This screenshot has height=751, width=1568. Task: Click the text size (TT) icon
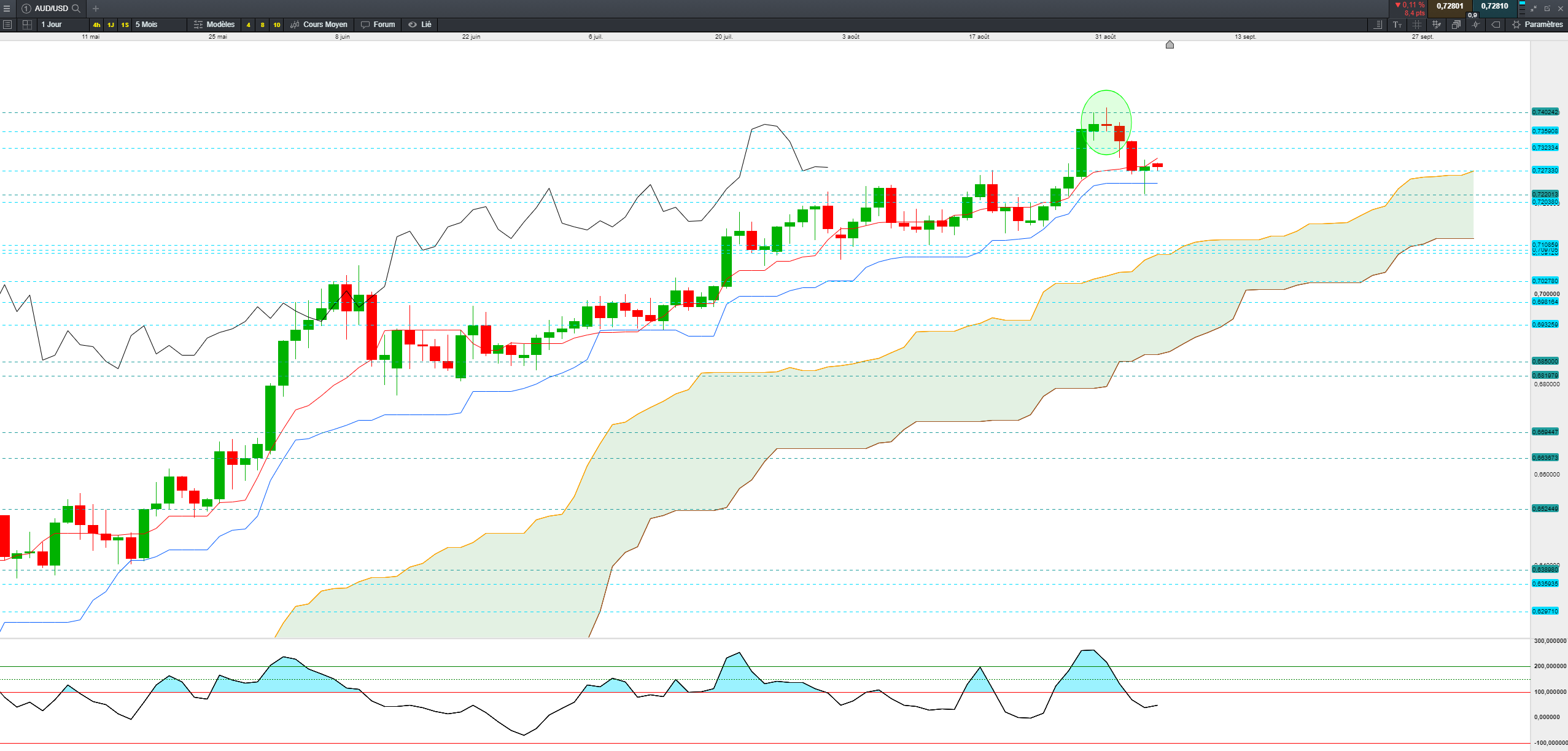pyautogui.click(x=1397, y=25)
